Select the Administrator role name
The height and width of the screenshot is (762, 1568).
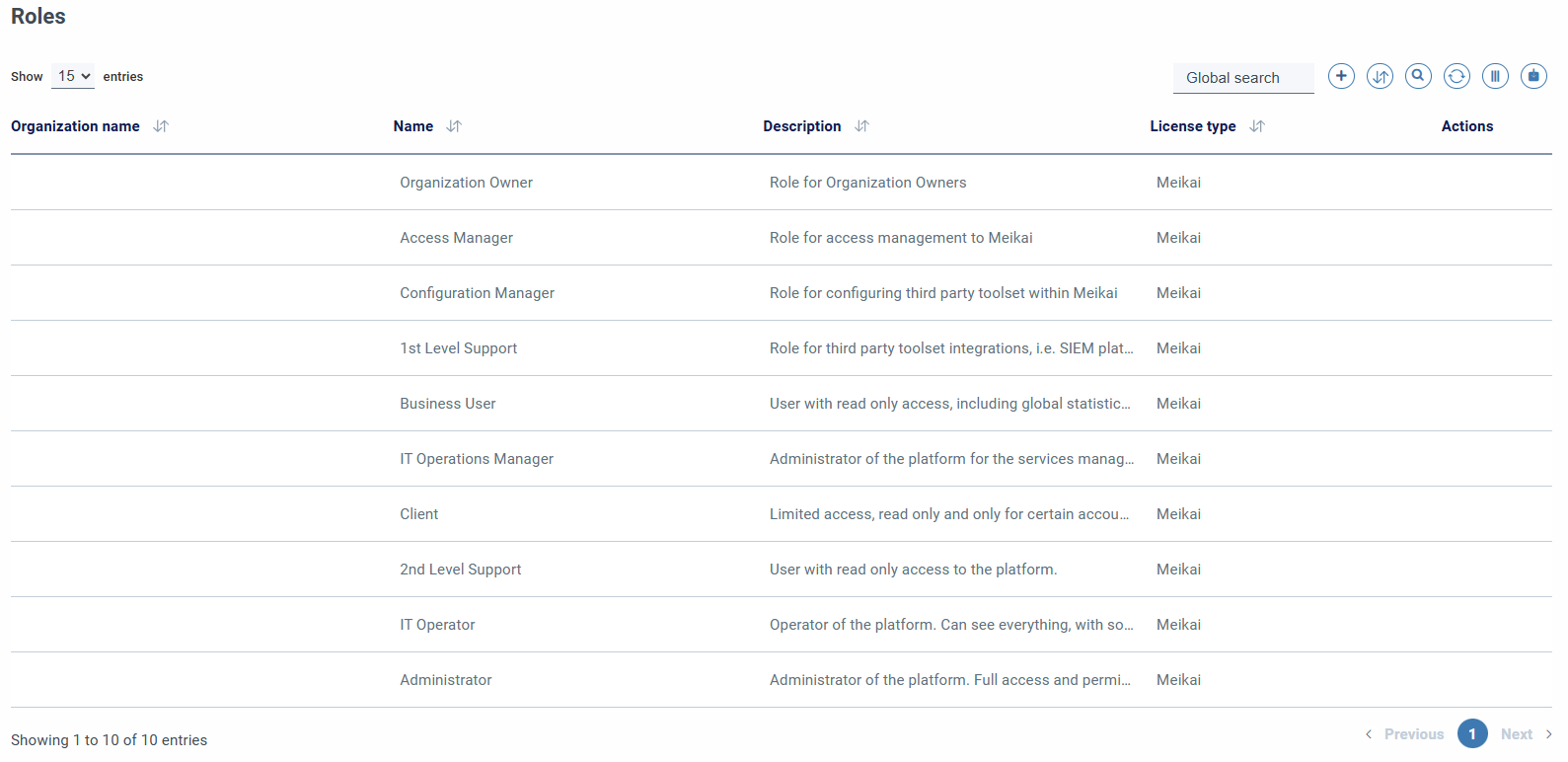pyautogui.click(x=445, y=680)
